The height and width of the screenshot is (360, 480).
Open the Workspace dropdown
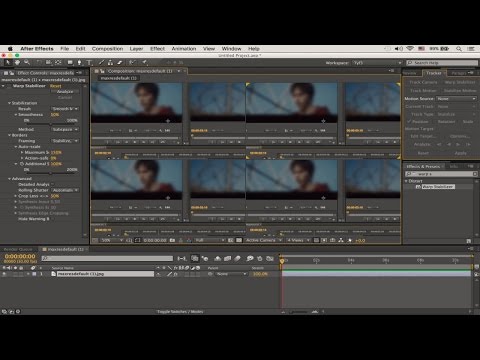pos(377,63)
